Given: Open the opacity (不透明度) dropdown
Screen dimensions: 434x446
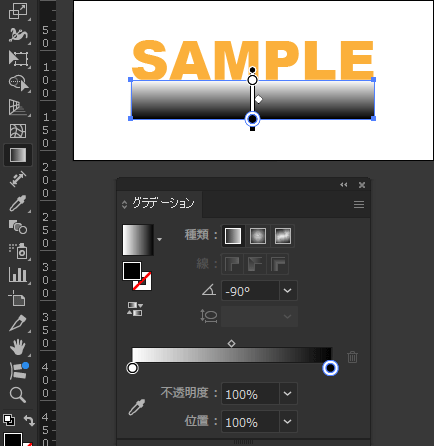Looking at the screenshot, I should pos(288,394).
